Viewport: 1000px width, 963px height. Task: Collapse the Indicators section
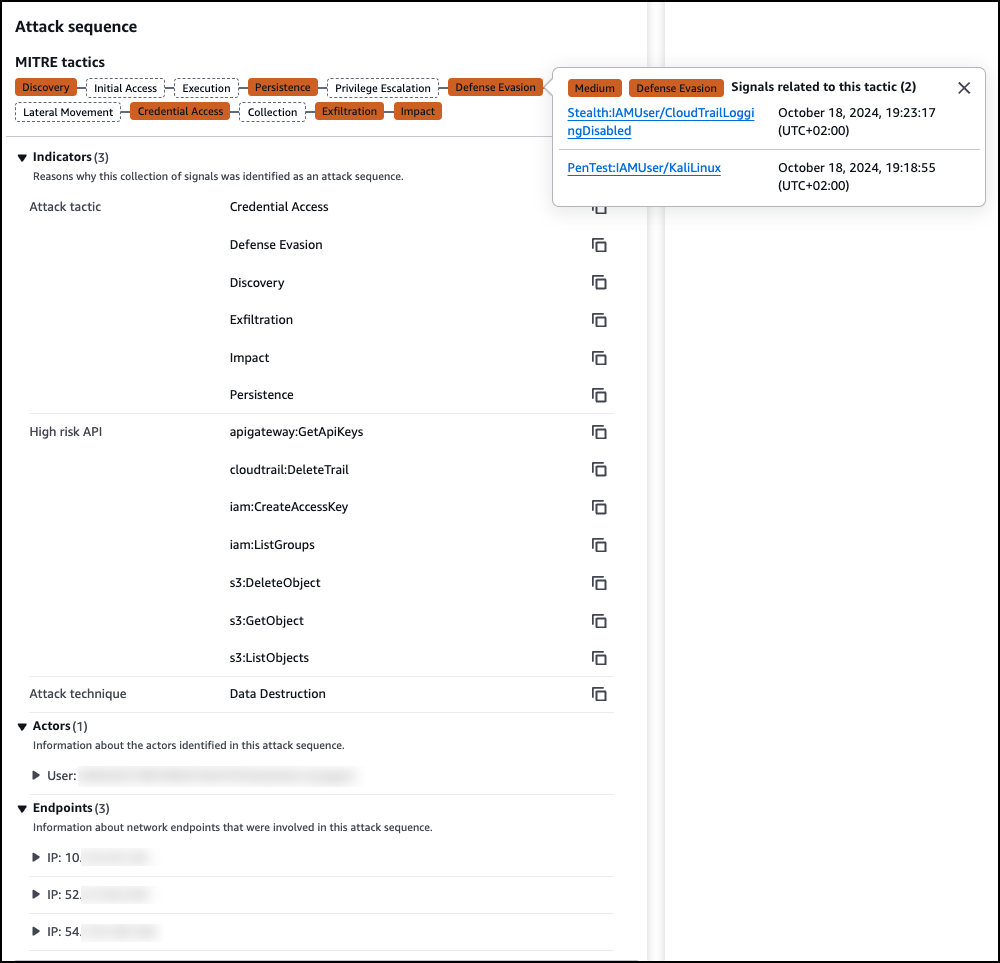[23, 158]
